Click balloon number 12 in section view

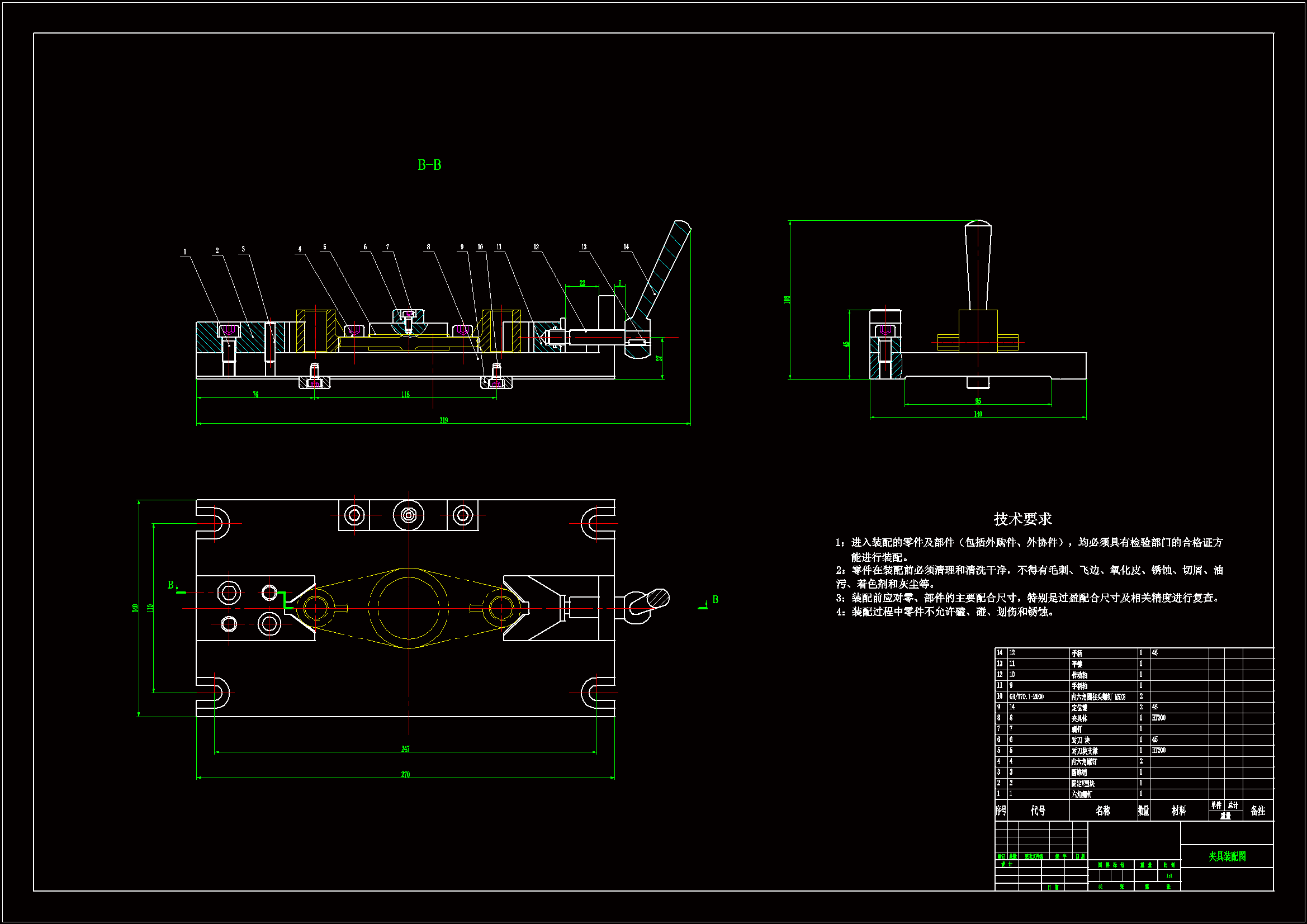536,247
